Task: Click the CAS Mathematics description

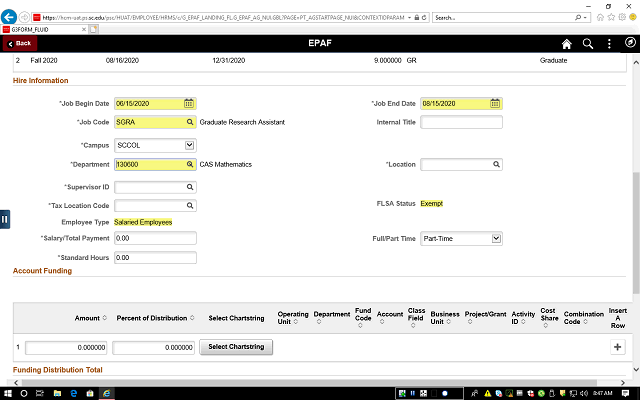Action: (226, 164)
